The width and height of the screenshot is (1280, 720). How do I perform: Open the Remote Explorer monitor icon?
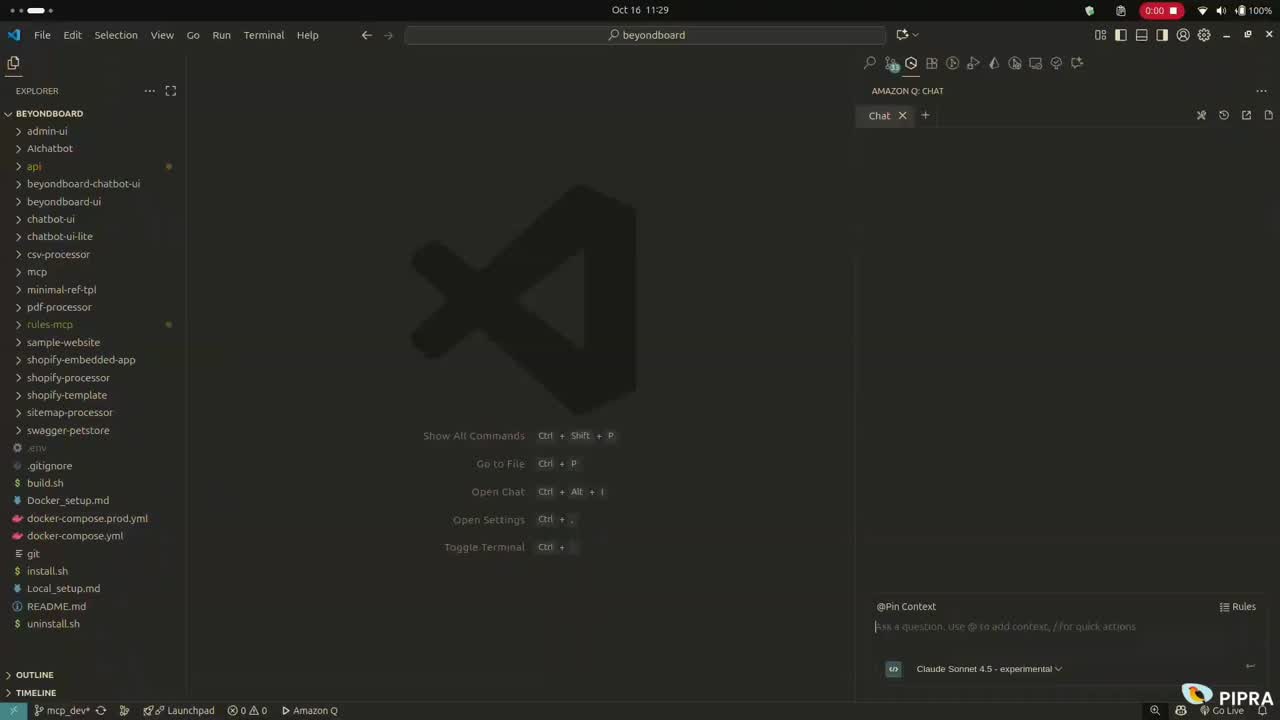click(1035, 63)
